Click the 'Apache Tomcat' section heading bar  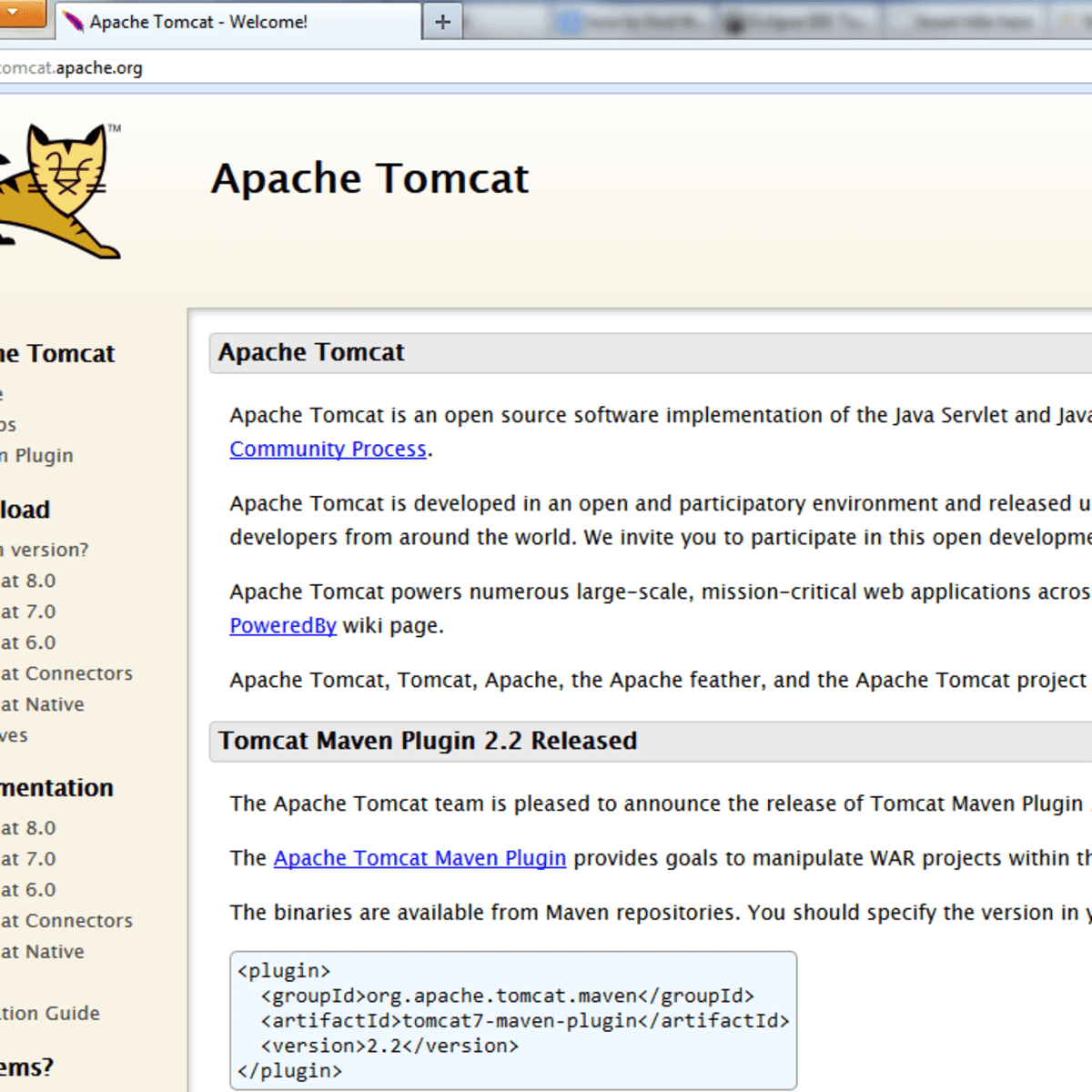[x=651, y=353]
